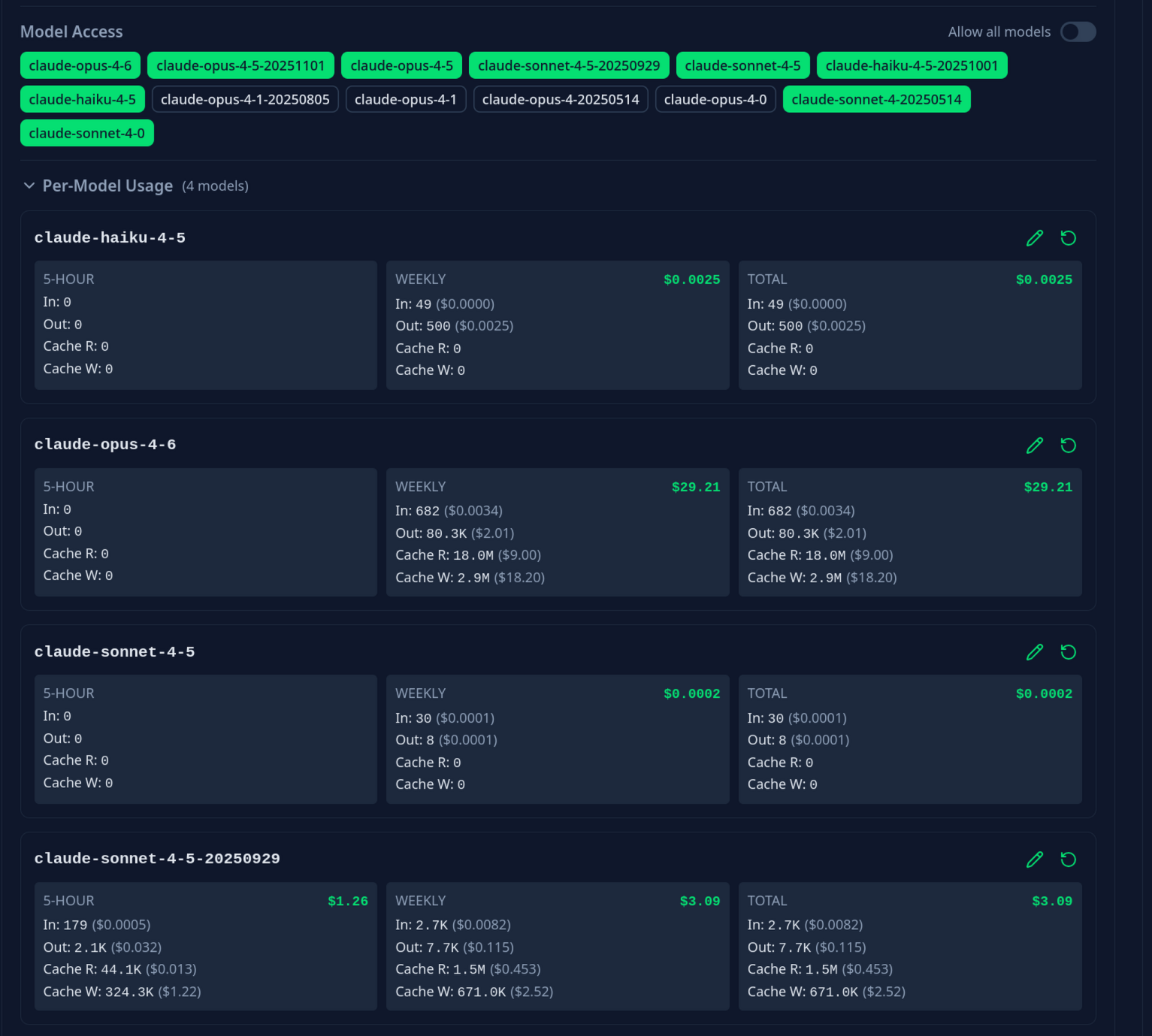Click total In: 49 ($0.0000) on claude-haiku-4-5

(x=797, y=304)
